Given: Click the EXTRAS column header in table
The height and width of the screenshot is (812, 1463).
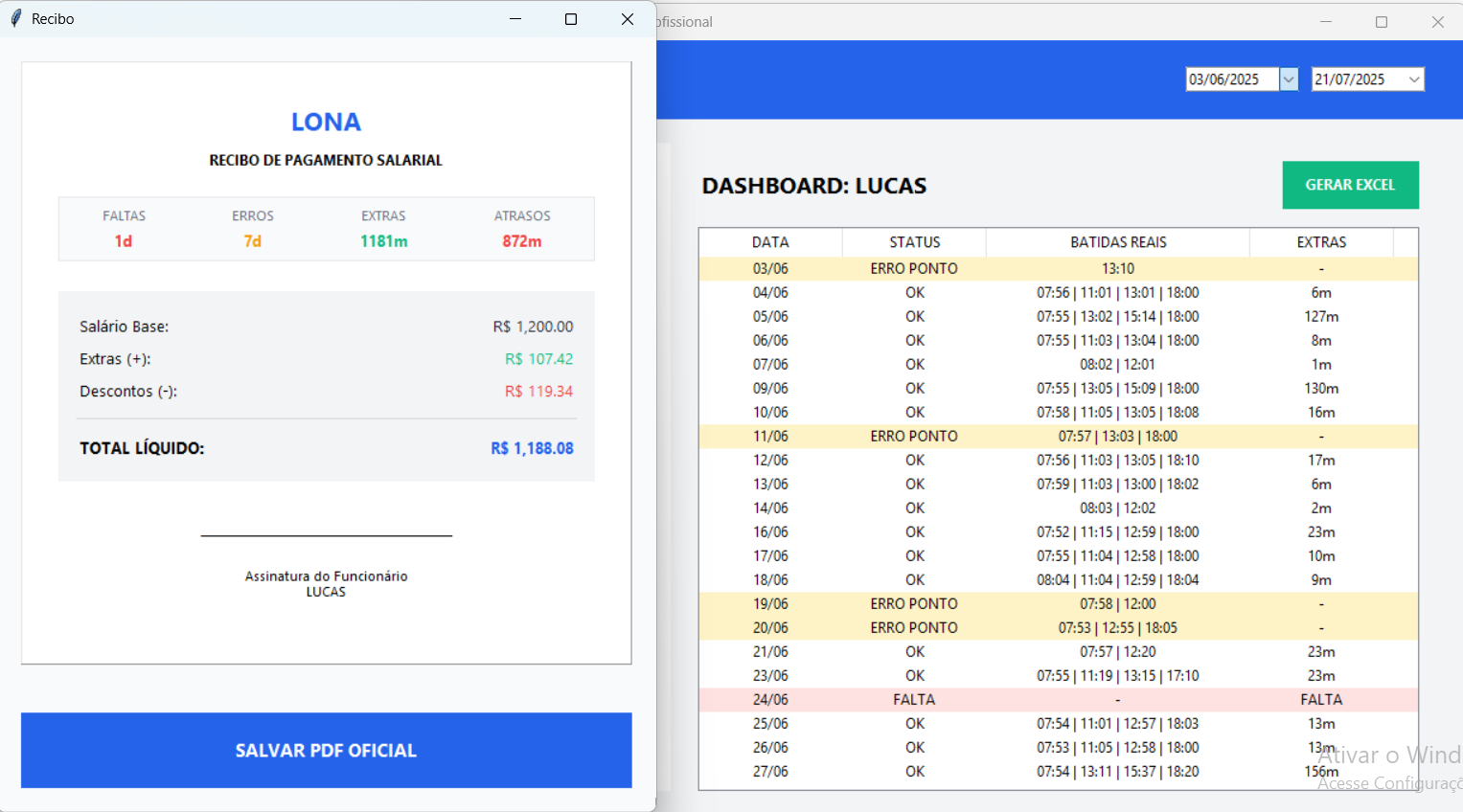Looking at the screenshot, I should click(x=1320, y=242).
